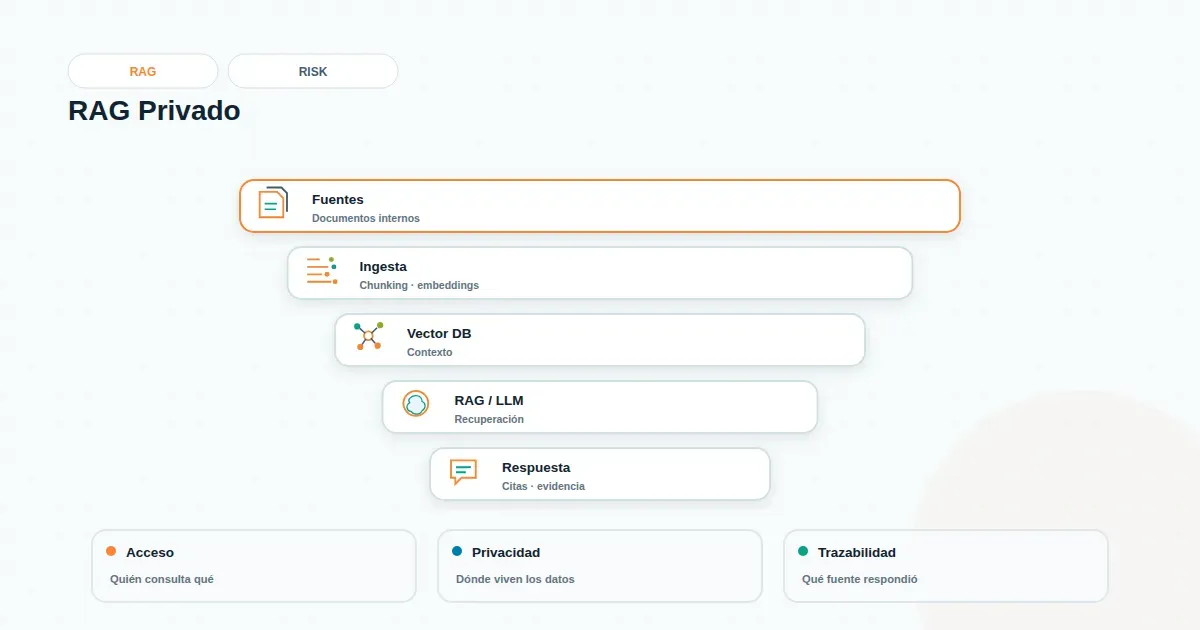This screenshot has width=1200, height=630.
Task: Open the Privacidad info card
Action: pos(600,566)
